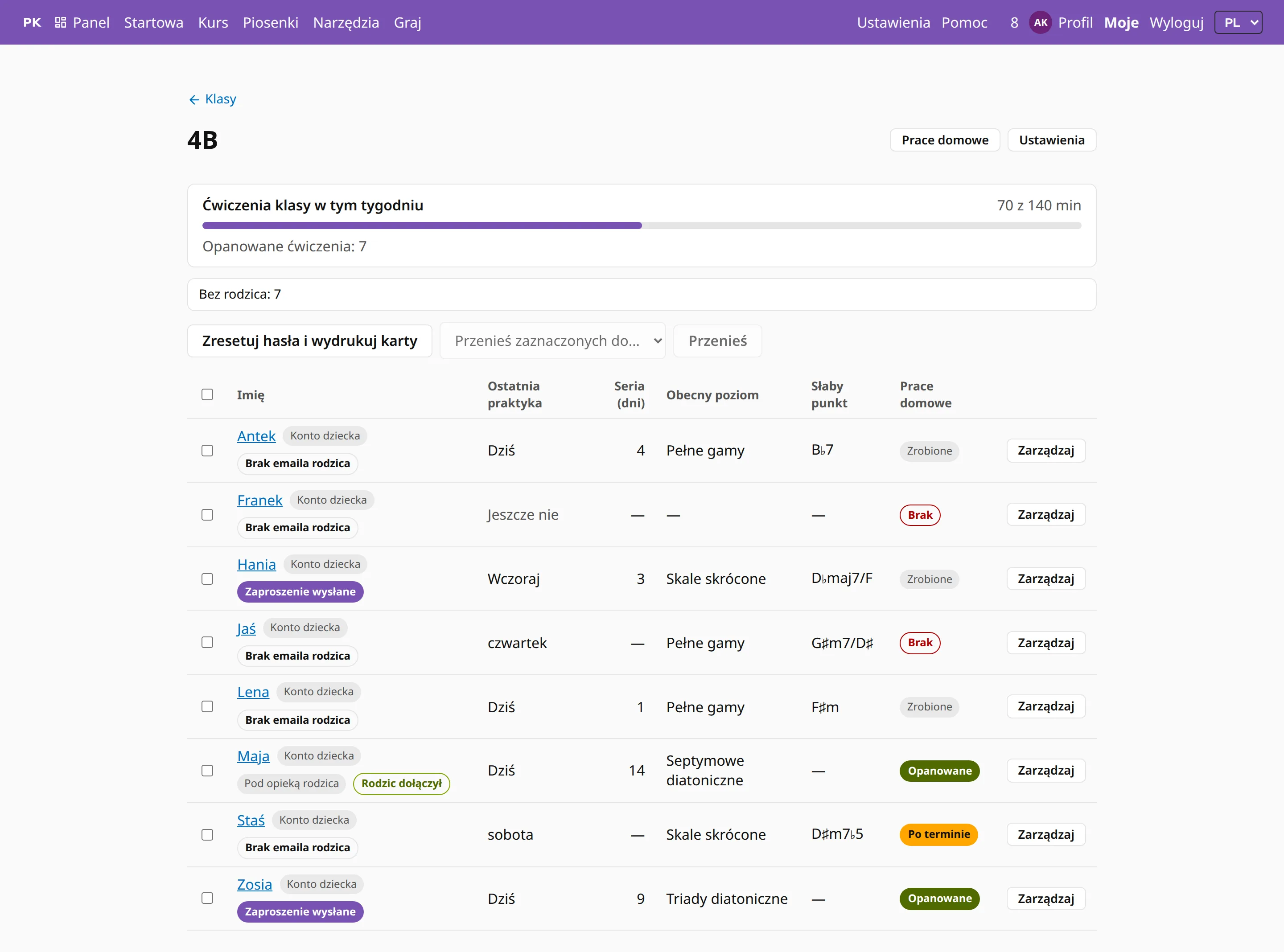Open Maja's student page

[253, 756]
